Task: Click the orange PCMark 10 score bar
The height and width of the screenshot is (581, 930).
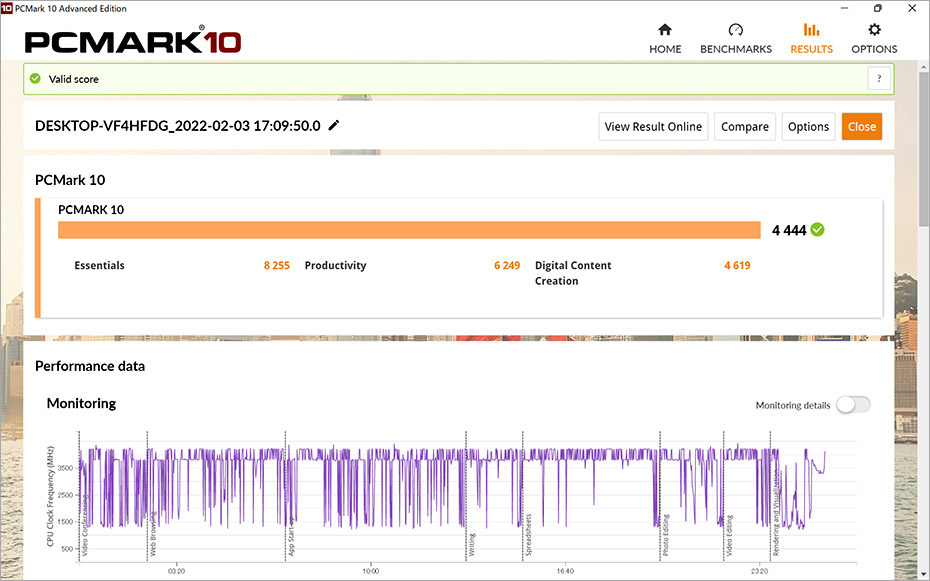Action: 409,230
